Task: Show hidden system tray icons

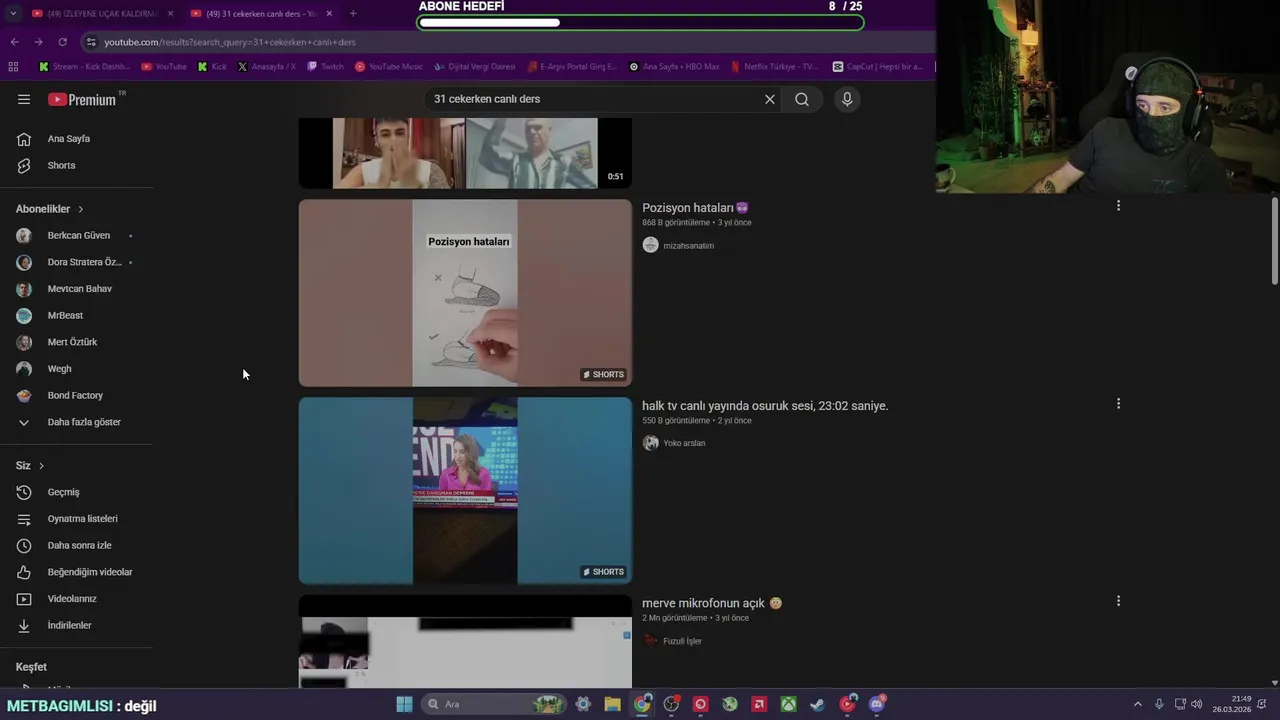Action: click(x=1137, y=704)
